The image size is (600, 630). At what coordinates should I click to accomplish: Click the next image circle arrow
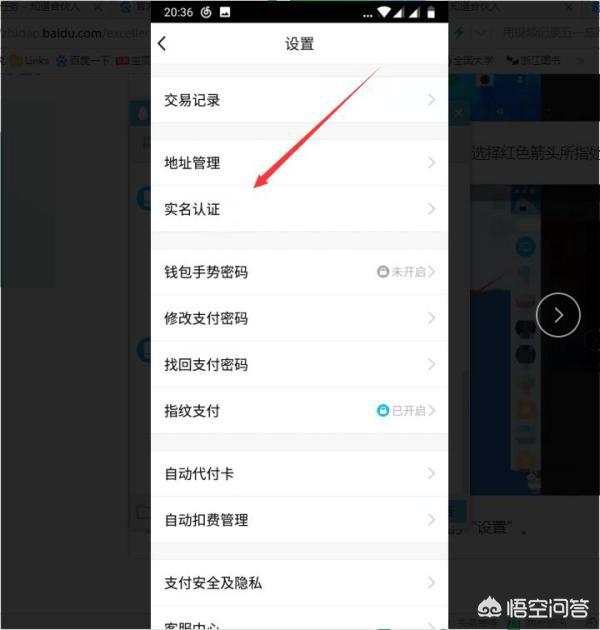pyautogui.click(x=558, y=315)
